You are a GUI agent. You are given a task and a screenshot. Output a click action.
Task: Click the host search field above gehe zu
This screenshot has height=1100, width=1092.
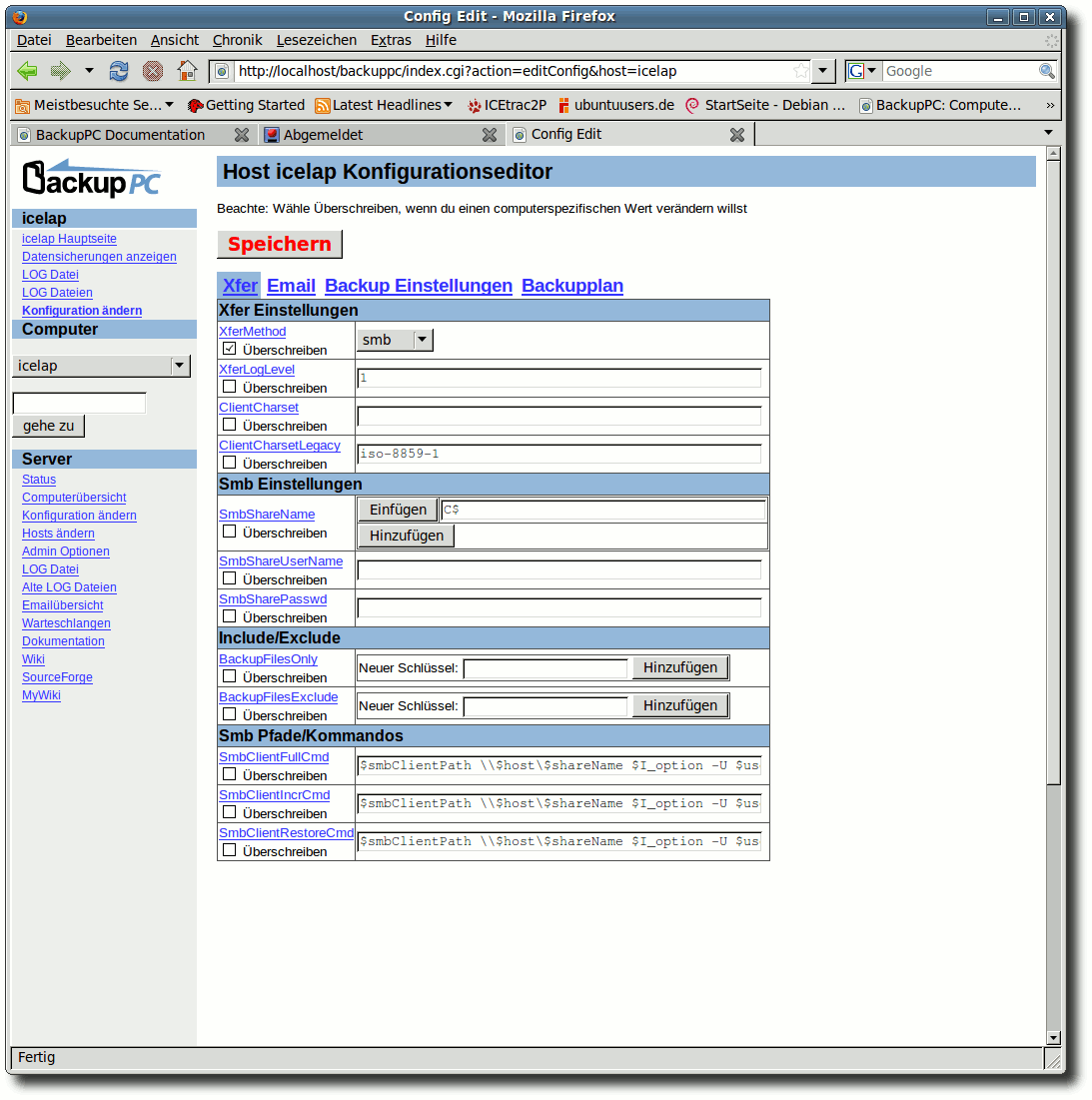click(79, 403)
